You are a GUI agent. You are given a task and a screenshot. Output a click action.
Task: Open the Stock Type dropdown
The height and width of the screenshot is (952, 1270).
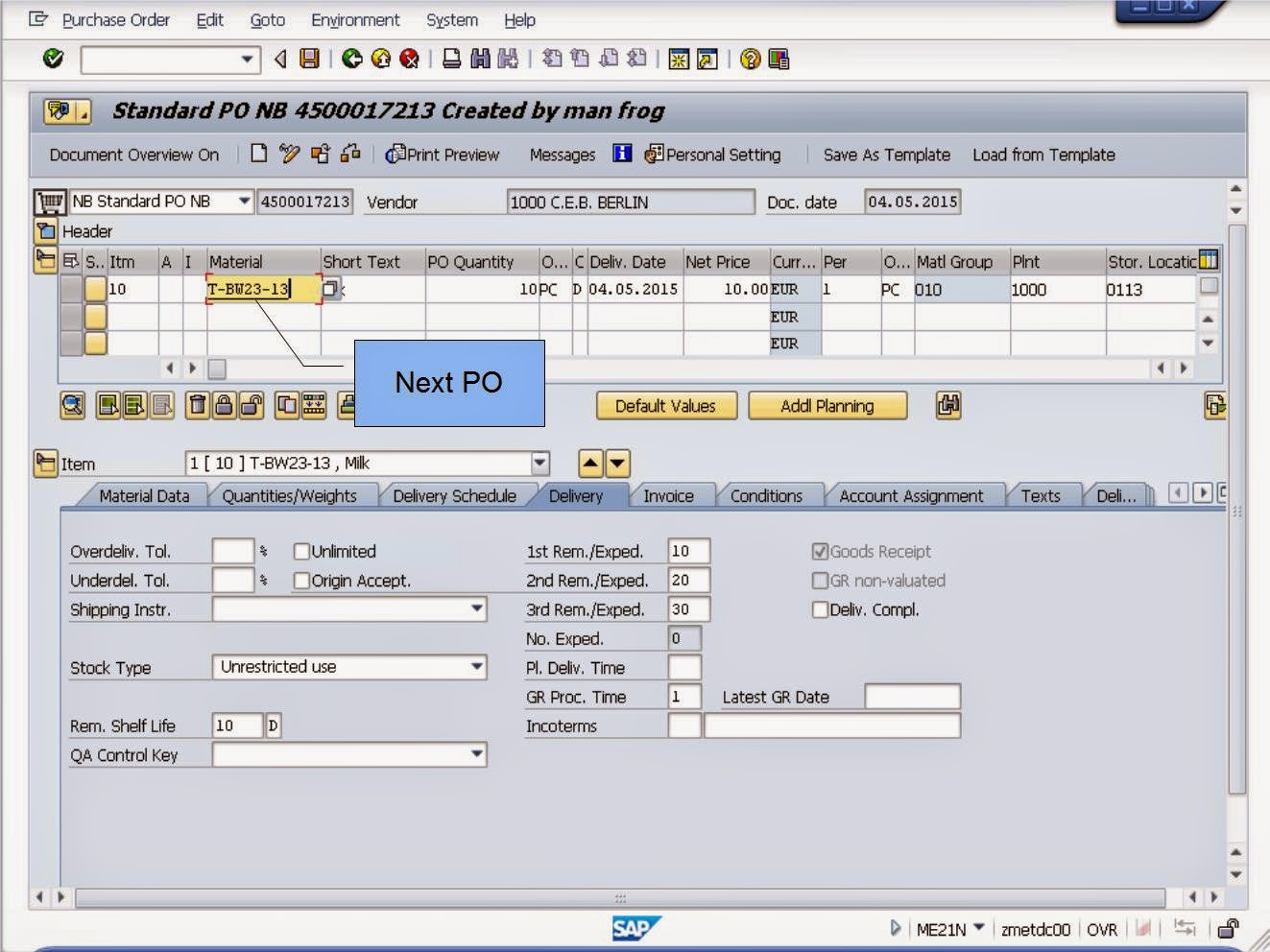click(477, 666)
